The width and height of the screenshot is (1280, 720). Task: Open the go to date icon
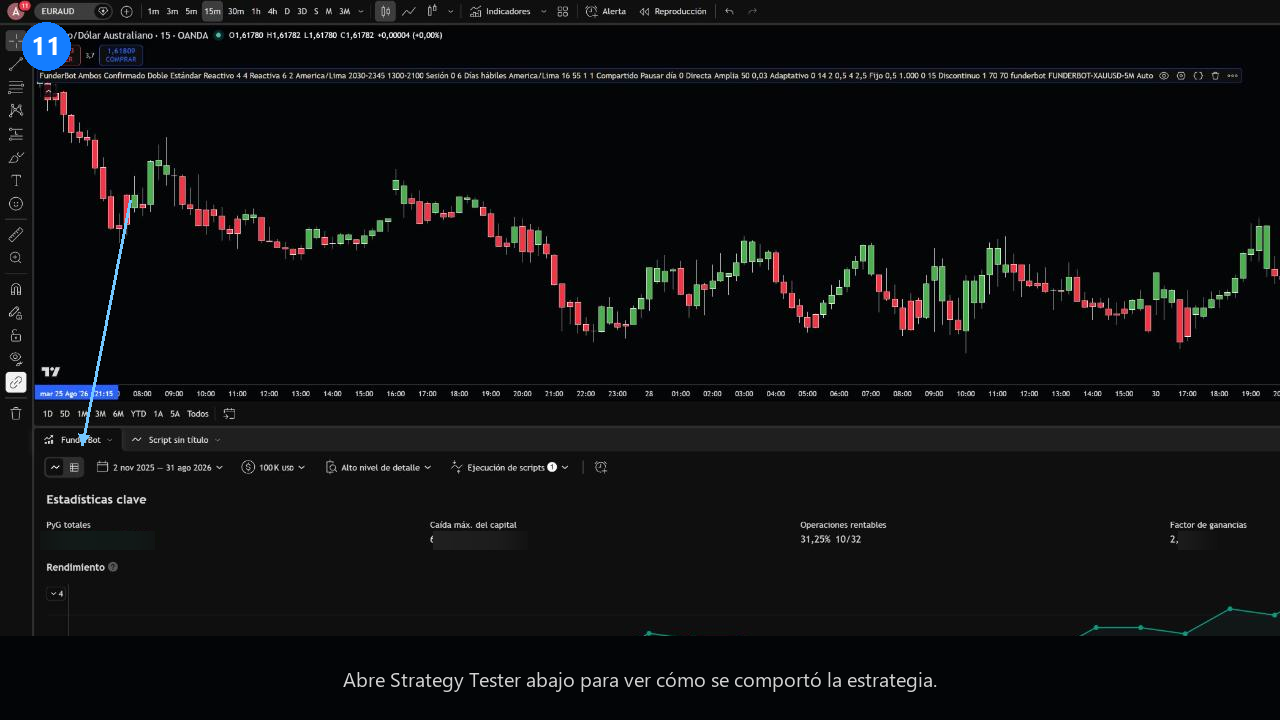pyautogui.click(x=229, y=414)
